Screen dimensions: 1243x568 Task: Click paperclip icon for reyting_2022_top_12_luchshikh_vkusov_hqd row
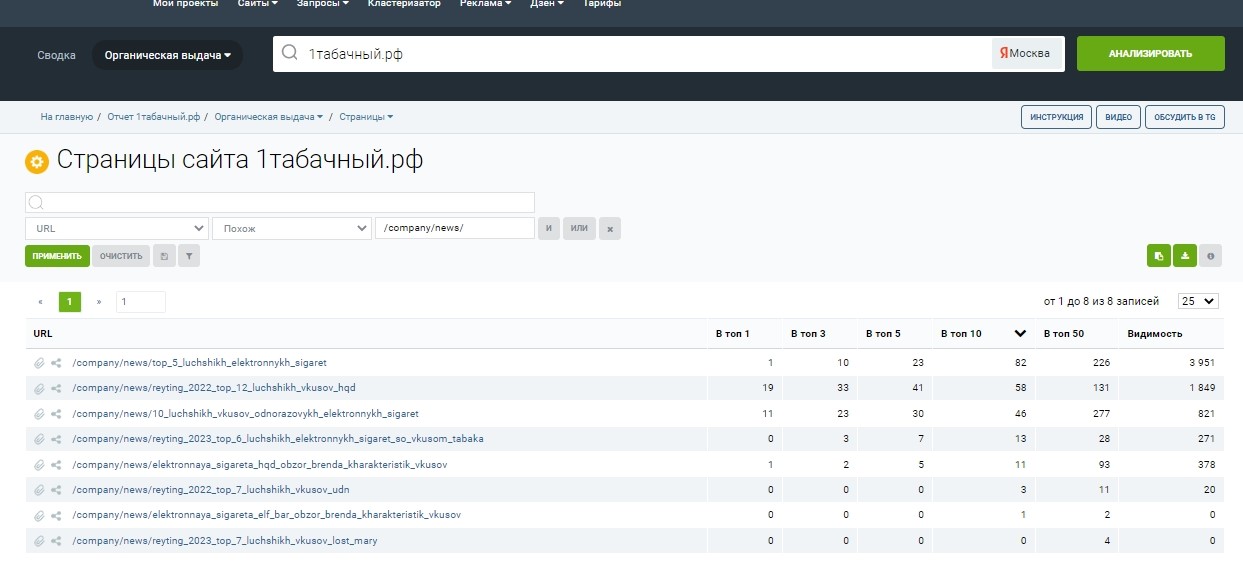(39, 388)
